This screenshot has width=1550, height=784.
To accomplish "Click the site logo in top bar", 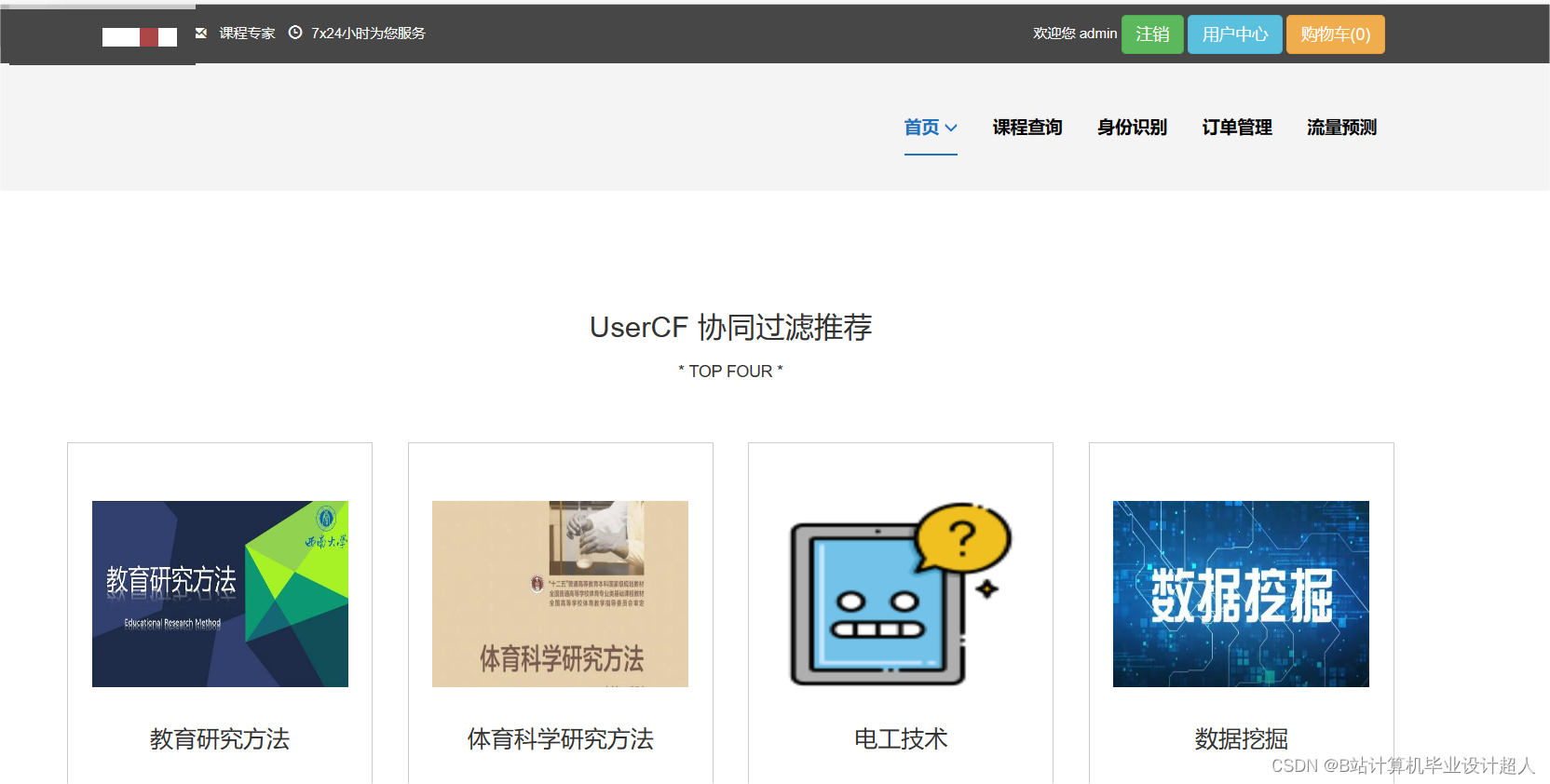I will pos(140,37).
